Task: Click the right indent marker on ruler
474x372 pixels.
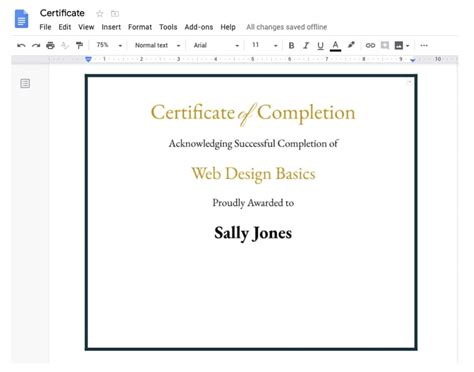Action: click(x=413, y=60)
